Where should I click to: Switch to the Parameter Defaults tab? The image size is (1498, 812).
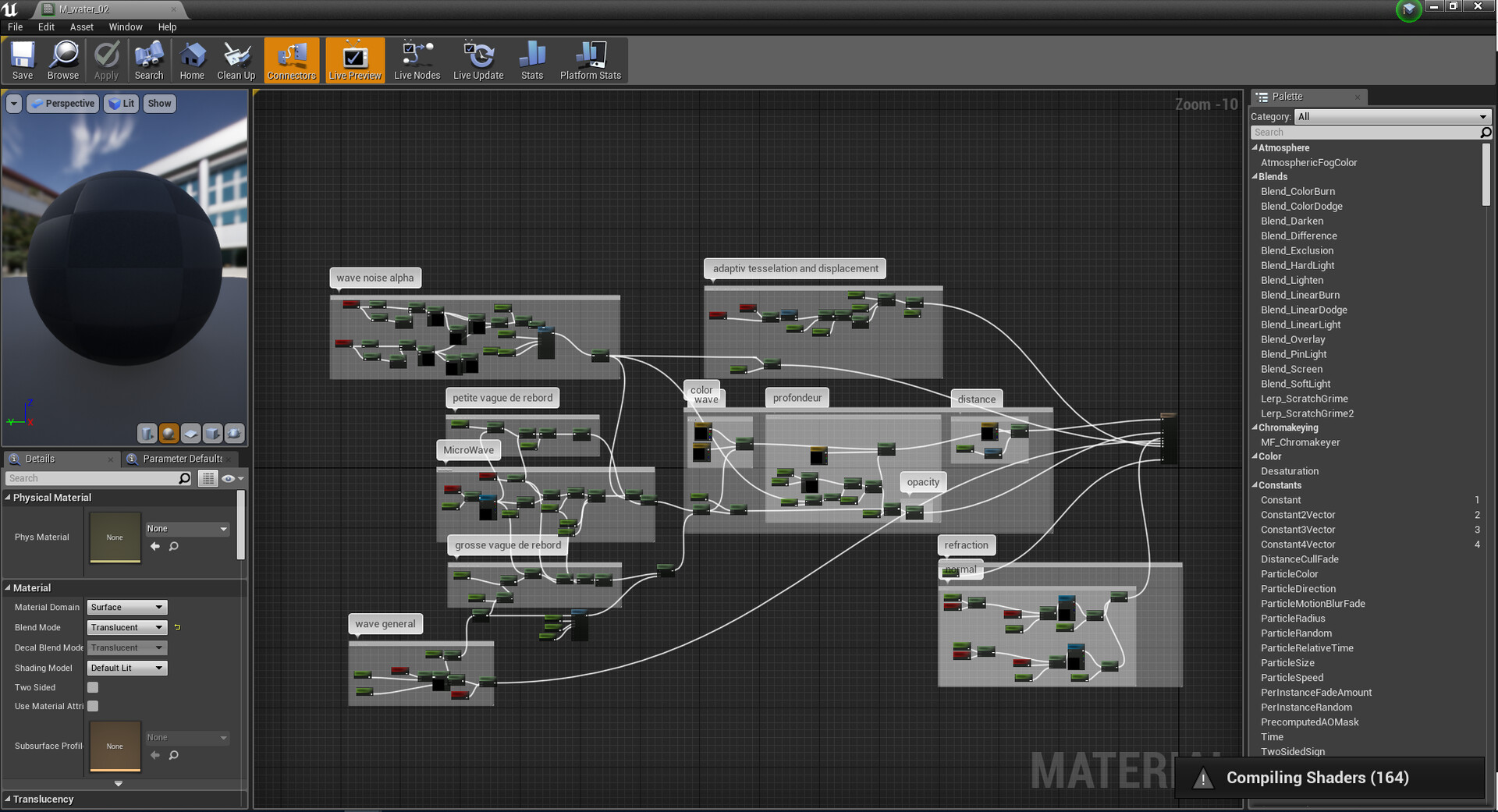(x=180, y=459)
